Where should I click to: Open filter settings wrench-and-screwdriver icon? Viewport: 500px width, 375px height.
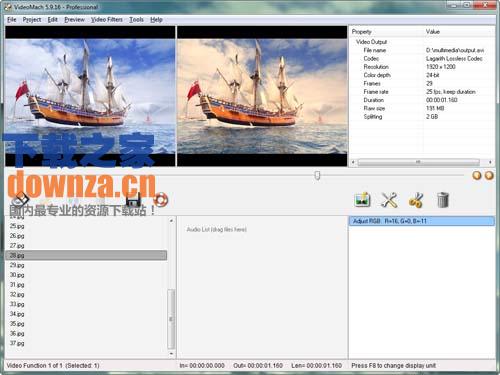click(389, 200)
